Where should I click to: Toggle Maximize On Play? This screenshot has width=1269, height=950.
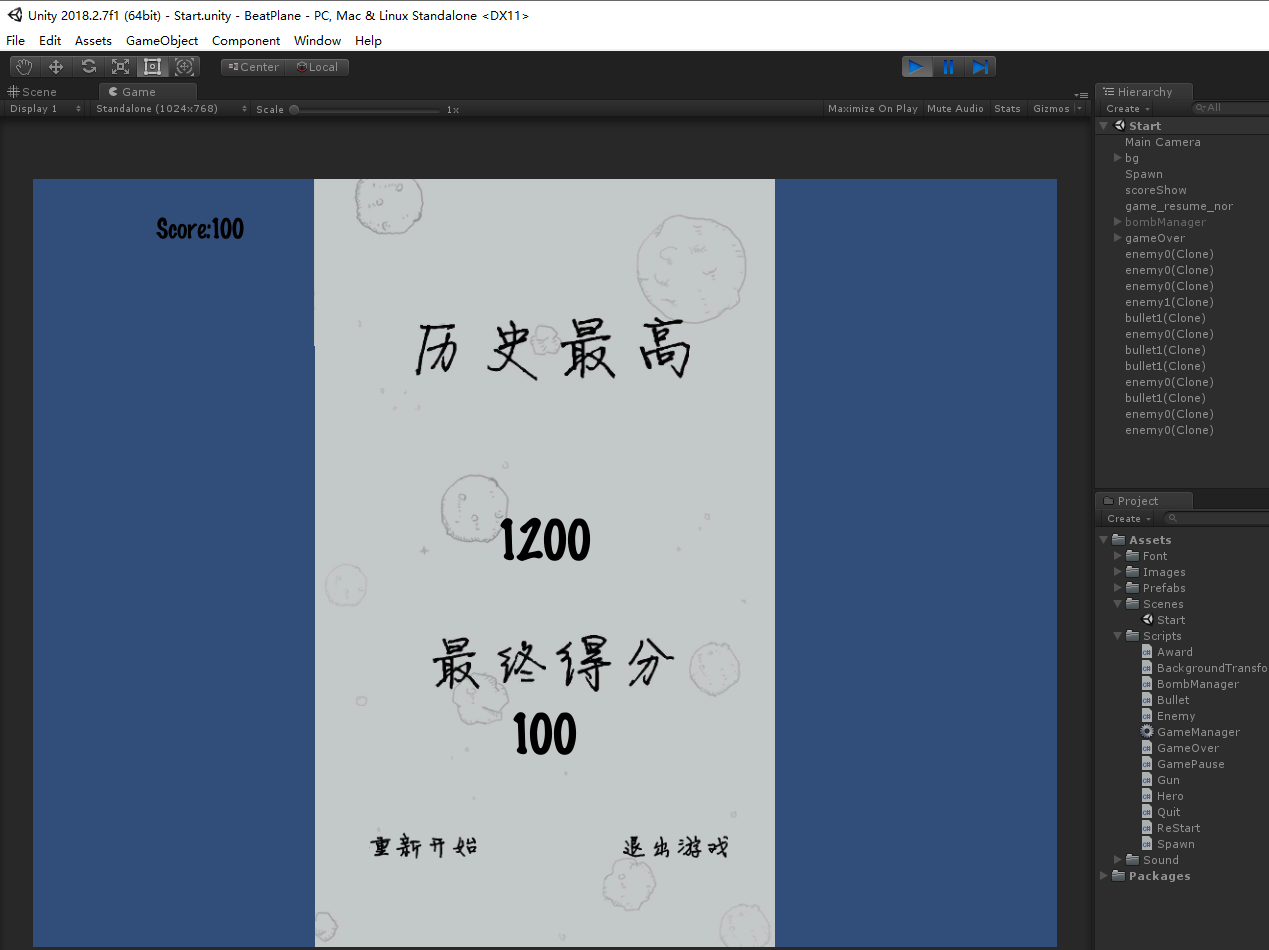pyautogui.click(x=872, y=109)
